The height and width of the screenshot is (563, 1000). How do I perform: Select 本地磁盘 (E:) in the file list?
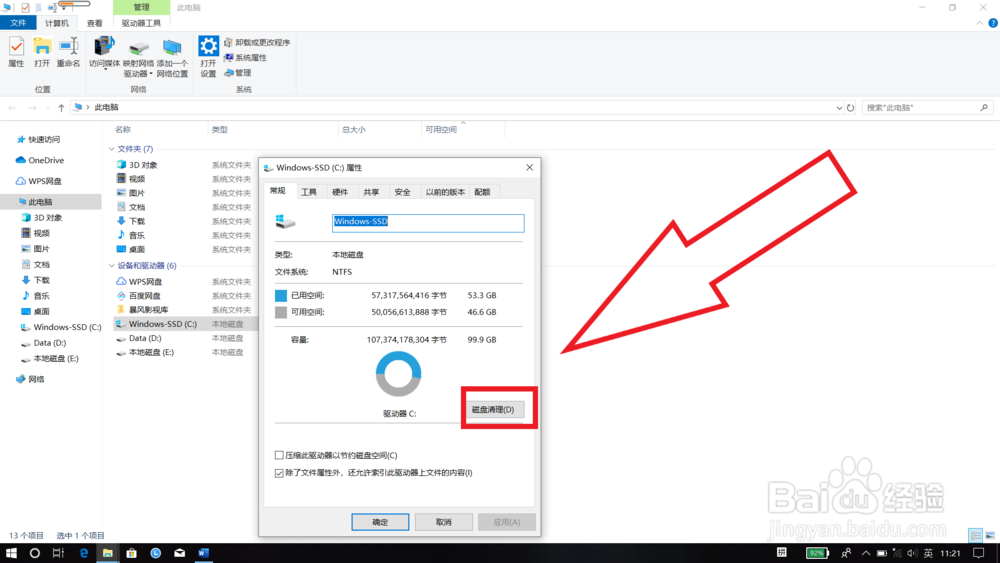click(145, 352)
